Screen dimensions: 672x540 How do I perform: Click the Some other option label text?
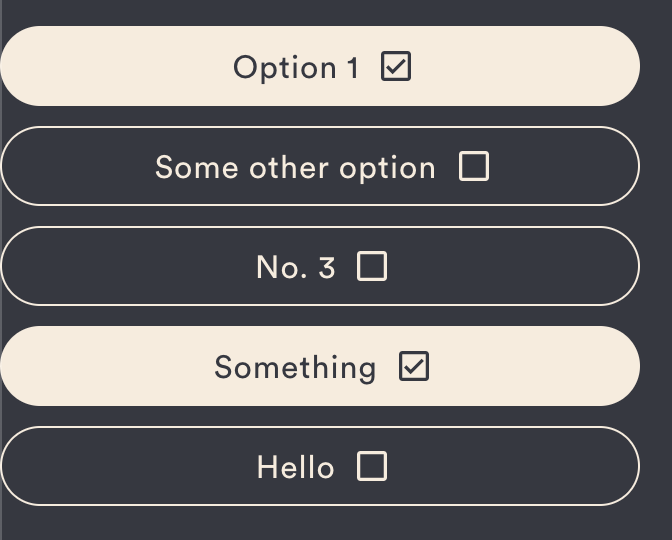295,167
